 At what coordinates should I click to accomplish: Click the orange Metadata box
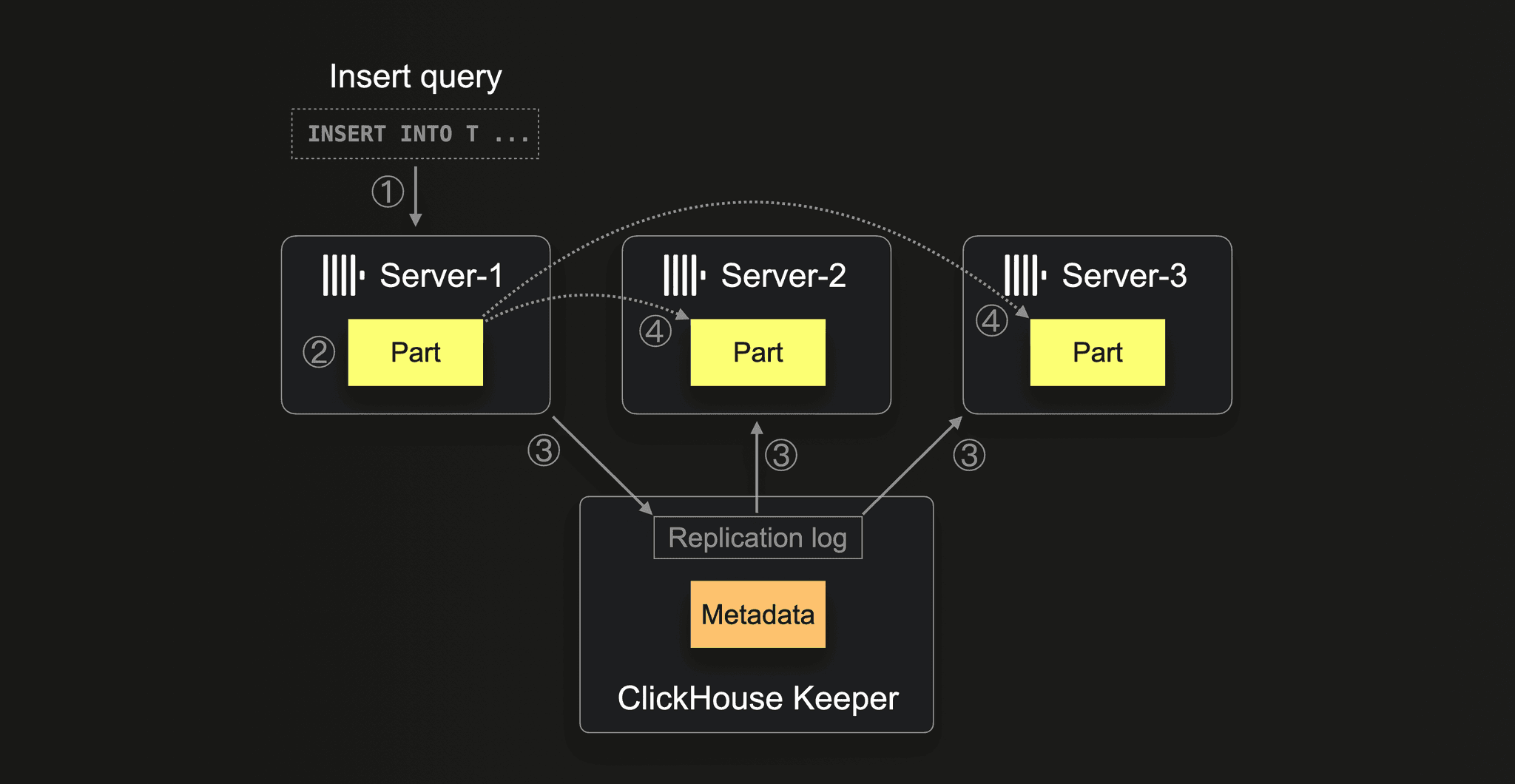tap(757, 614)
